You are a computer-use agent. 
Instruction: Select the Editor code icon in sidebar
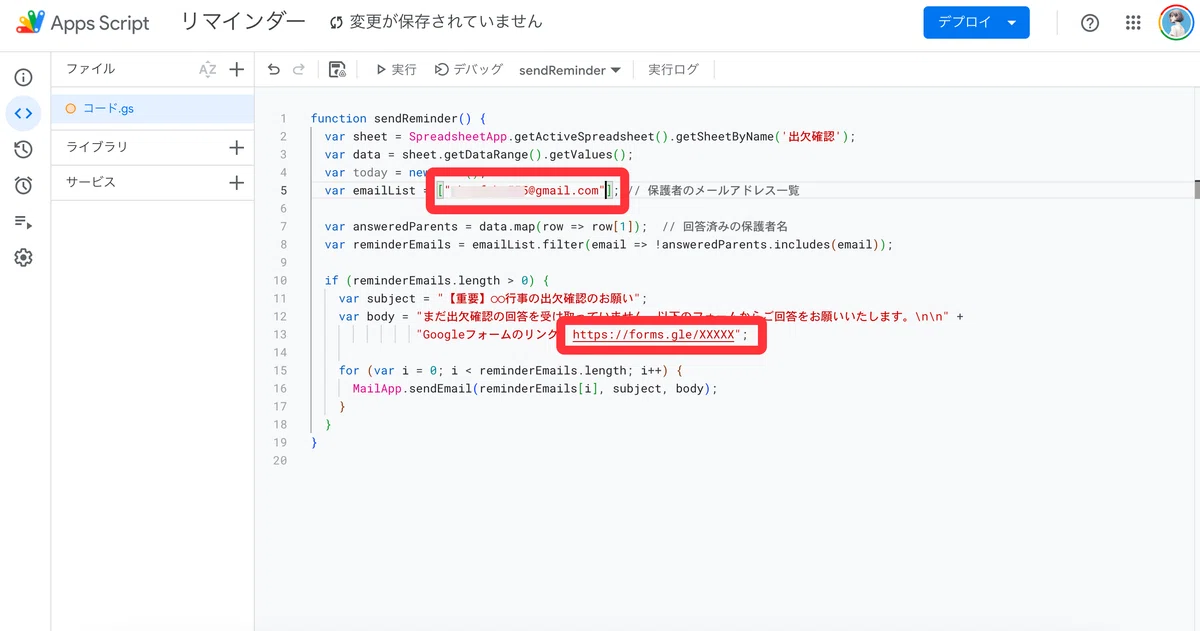click(24, 113)
